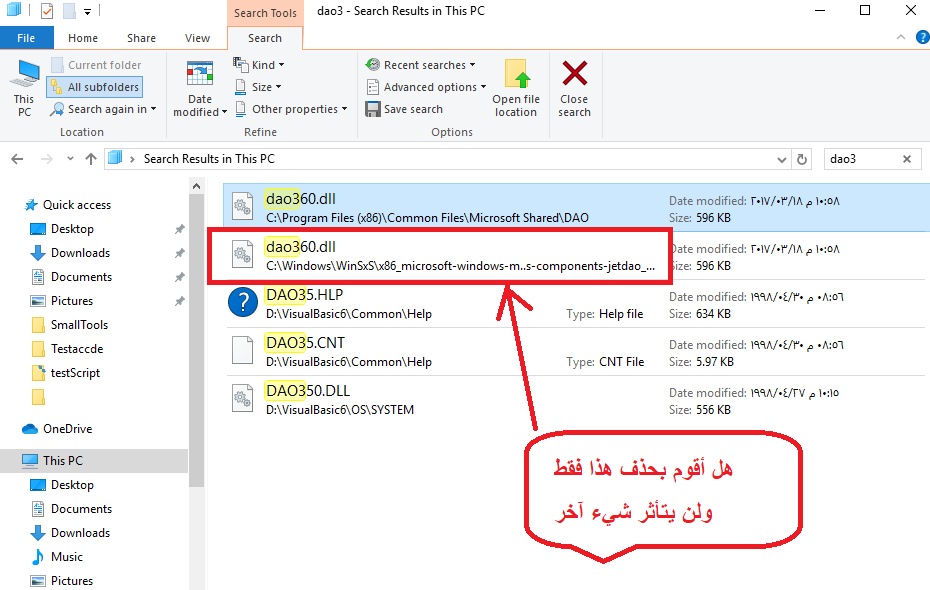Click Save search button
This screenshot has width=930, height=590.
pyautogui.click(x=405, y=109)
